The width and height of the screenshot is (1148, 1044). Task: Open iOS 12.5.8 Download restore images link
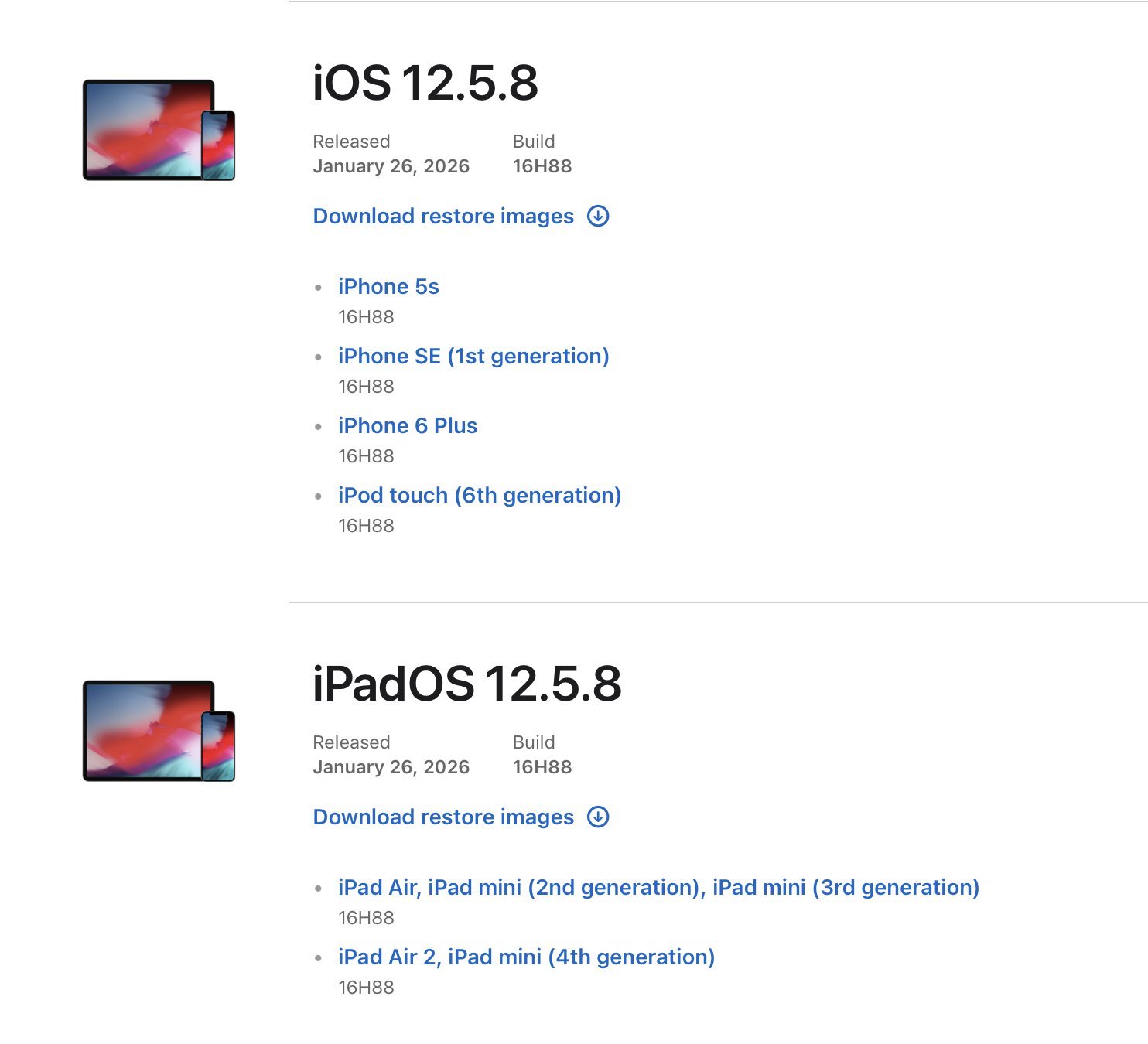pos(443,216)
